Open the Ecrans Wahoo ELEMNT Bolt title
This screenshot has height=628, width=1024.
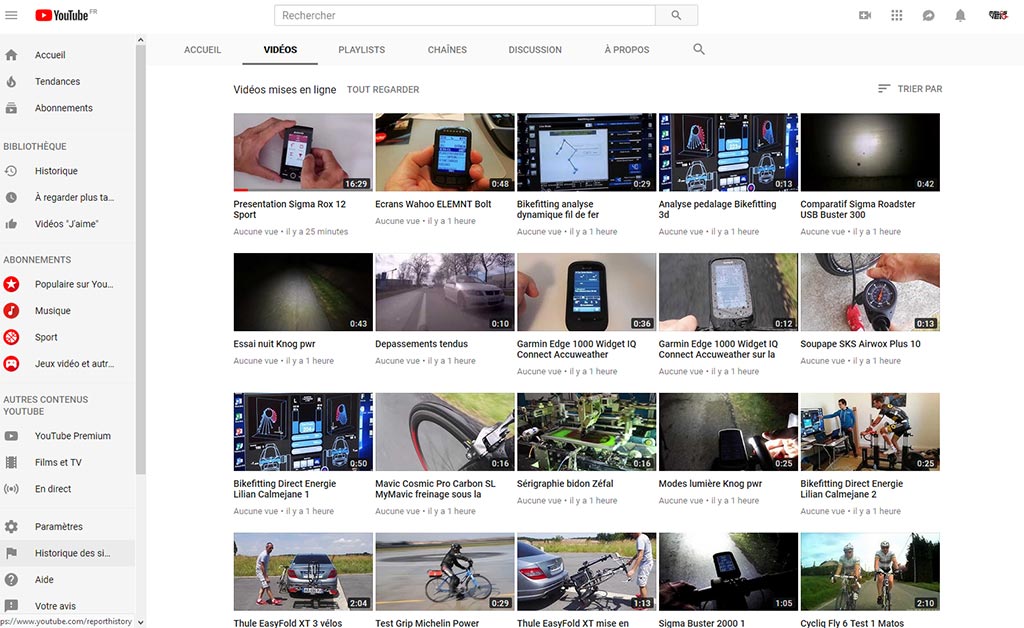(433, 204)
